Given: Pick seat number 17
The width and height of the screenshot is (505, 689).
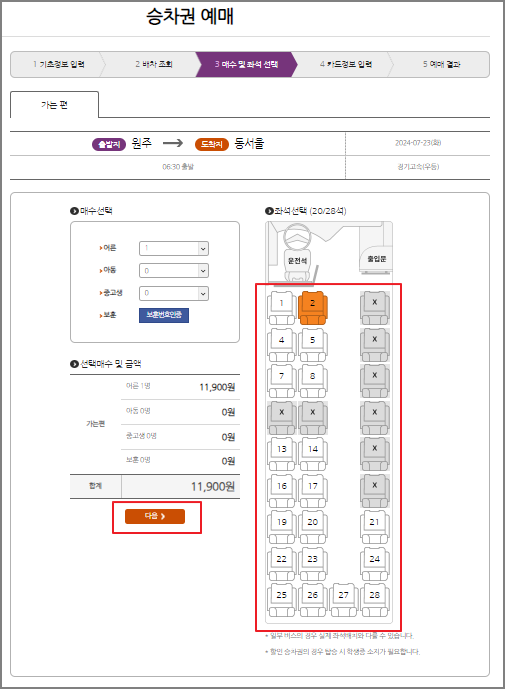Looking at the screenshot, I should [x=312, y=491].
